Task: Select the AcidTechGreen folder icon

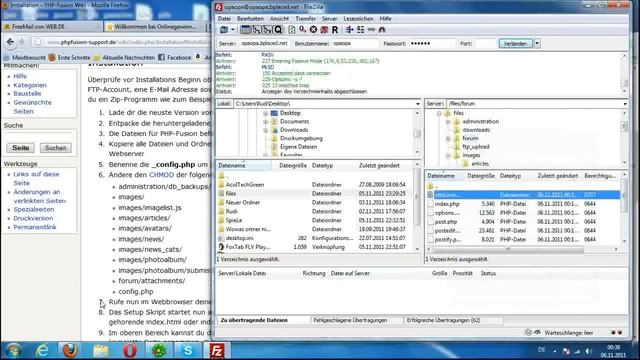Action: click(221, 185)
